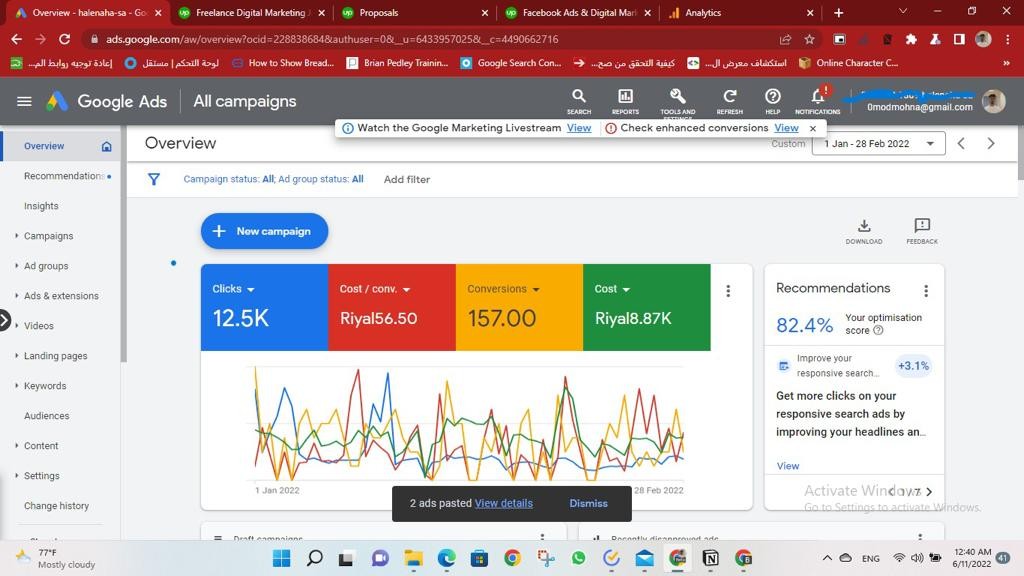Screen dimensions: 1024x576
Task: Open the Windows Start menu
Action: pyautogui.click(x=281, y=558)
